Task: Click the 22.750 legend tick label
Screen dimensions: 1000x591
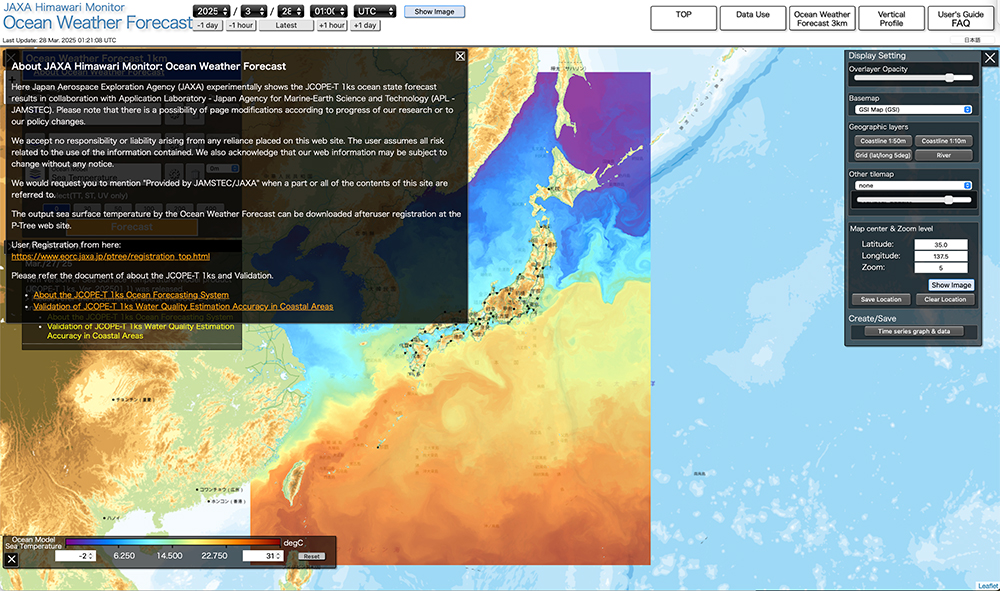Action: click(214, 556)
